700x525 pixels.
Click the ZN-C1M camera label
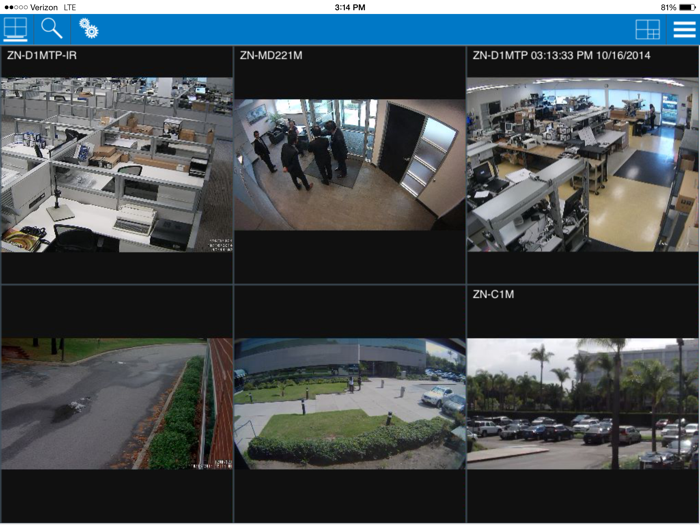click(x=493, y=294)
